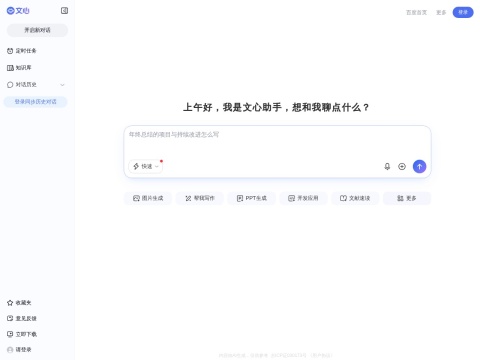The image size is (480, 360).
Task: Collapse the sidebar with the panel icon
Action: pos(64,11)
